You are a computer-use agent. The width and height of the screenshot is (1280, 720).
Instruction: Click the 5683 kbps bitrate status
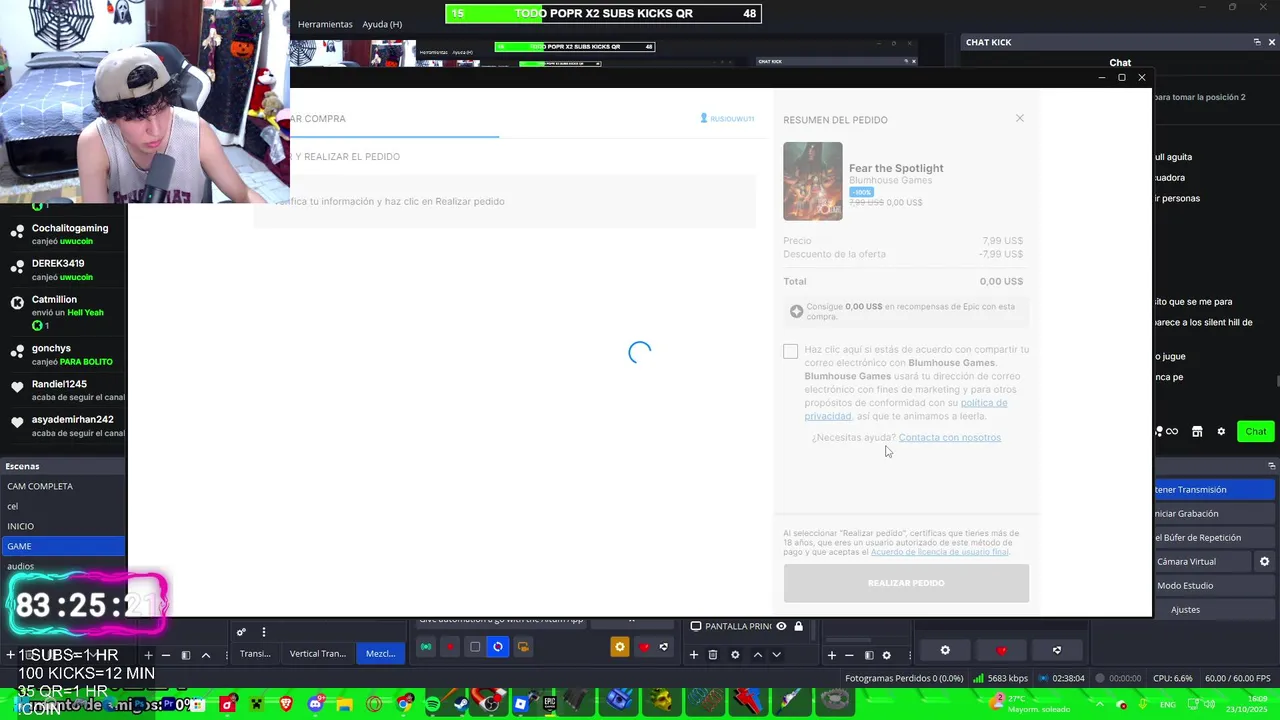(1000, 678)
